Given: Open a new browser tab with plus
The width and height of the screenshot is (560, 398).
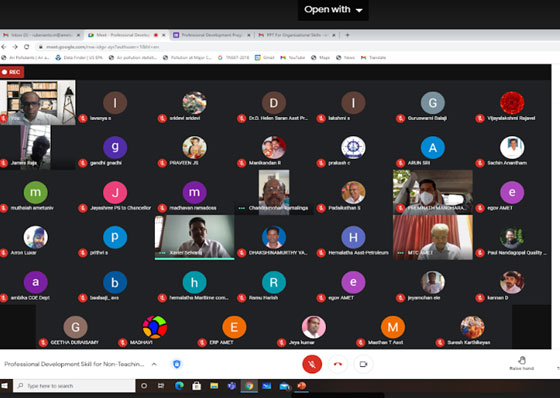Looking at the screenshot, I should coord(347,35).
